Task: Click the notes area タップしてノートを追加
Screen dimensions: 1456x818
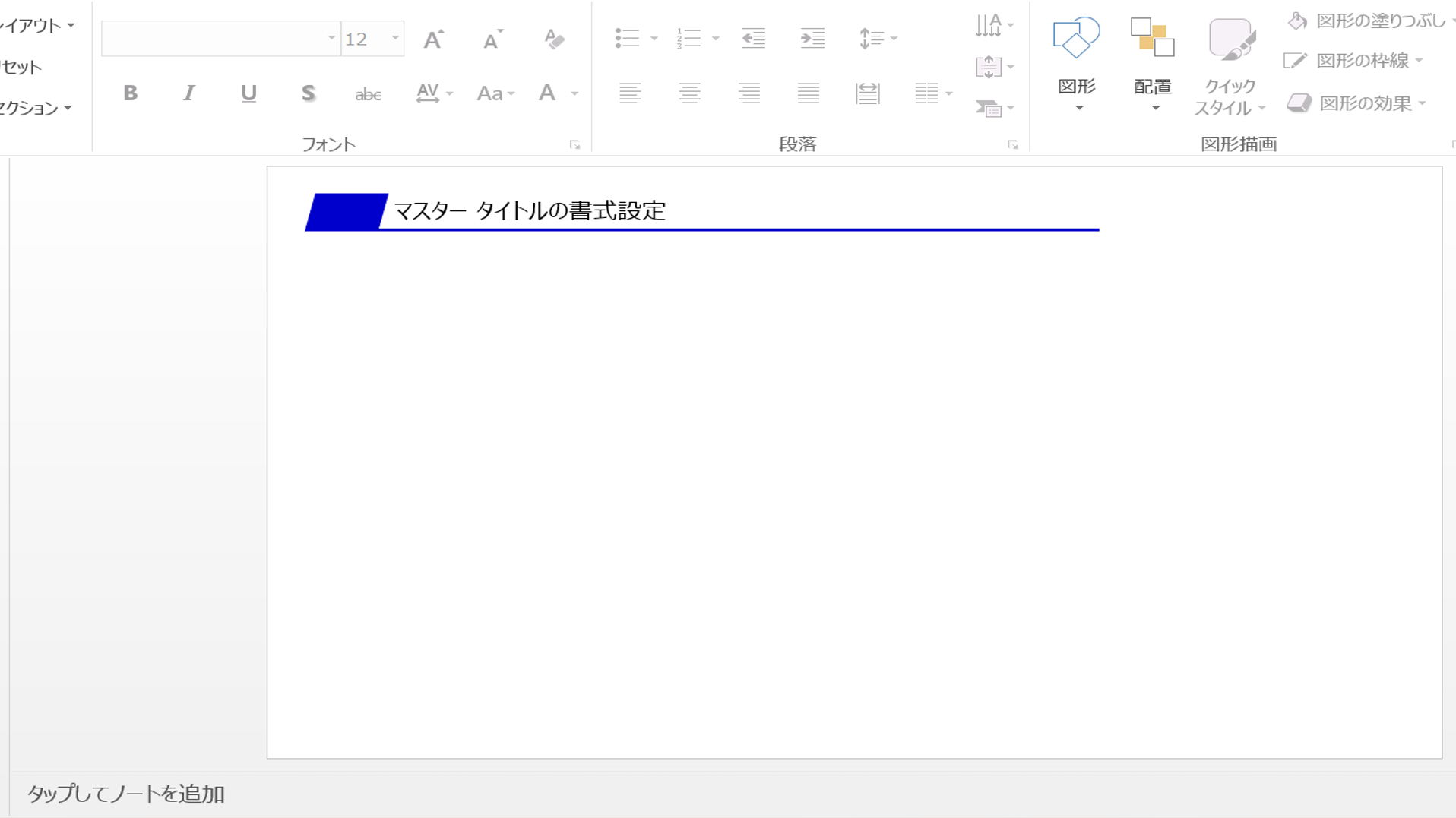Action: [x=125, y=794]
